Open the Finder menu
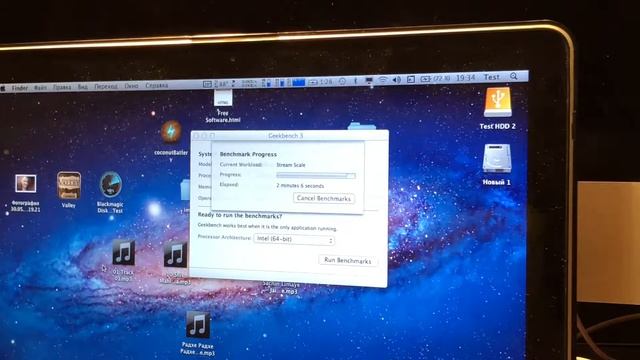Image resolution: width=640 pixels, height=360 pixels. tap(20, 88)
